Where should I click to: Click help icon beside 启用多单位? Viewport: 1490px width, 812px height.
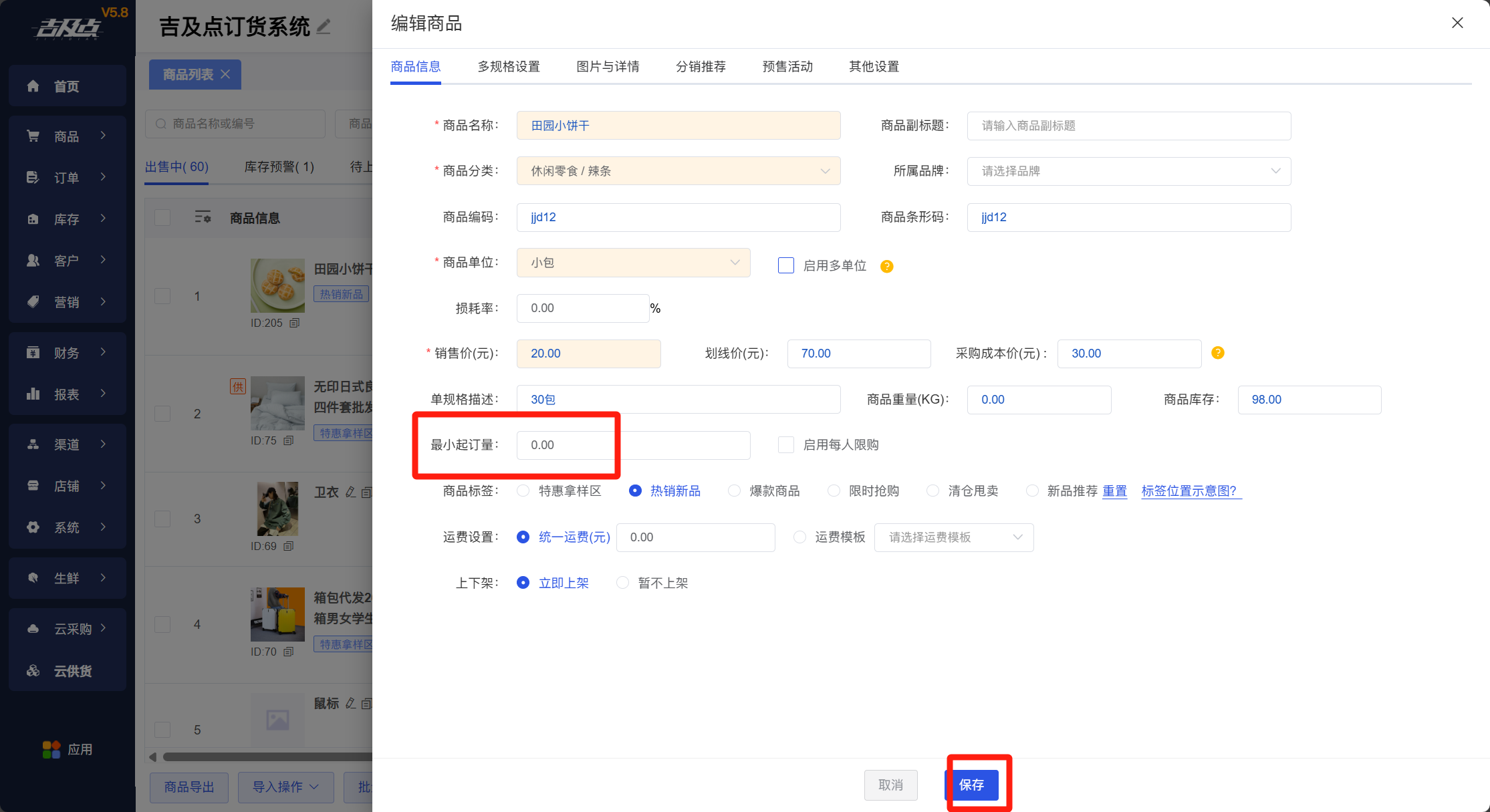886,266
